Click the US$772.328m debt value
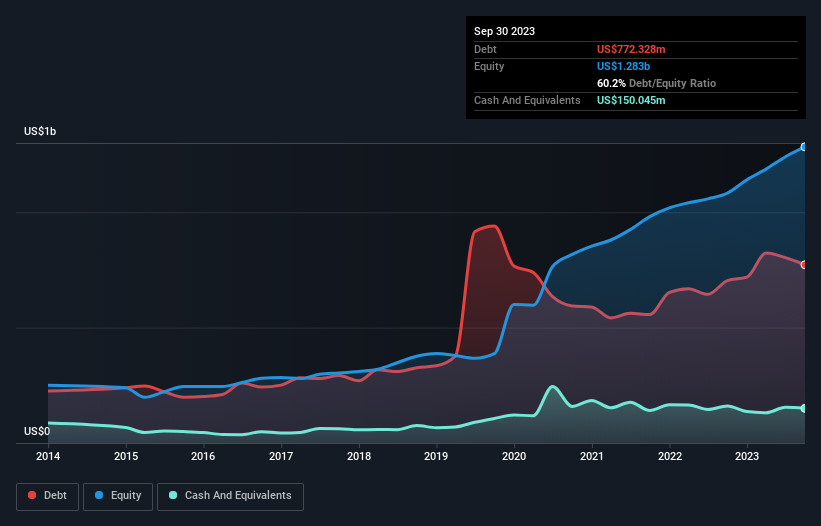Image resolution: width=821 pixels, height=526 pixels. tap(631, 49)
